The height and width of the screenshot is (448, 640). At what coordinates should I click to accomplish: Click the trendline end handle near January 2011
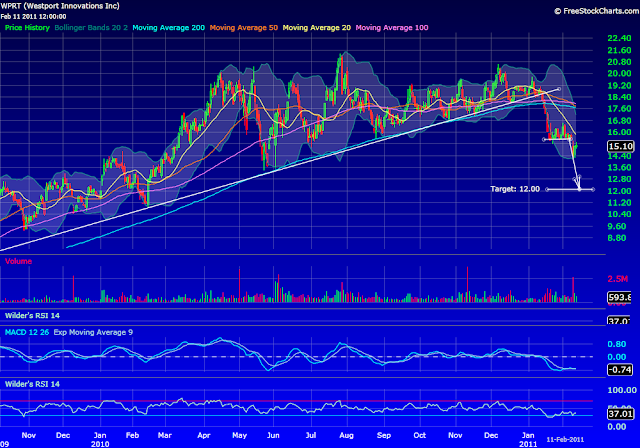(559, 89)
